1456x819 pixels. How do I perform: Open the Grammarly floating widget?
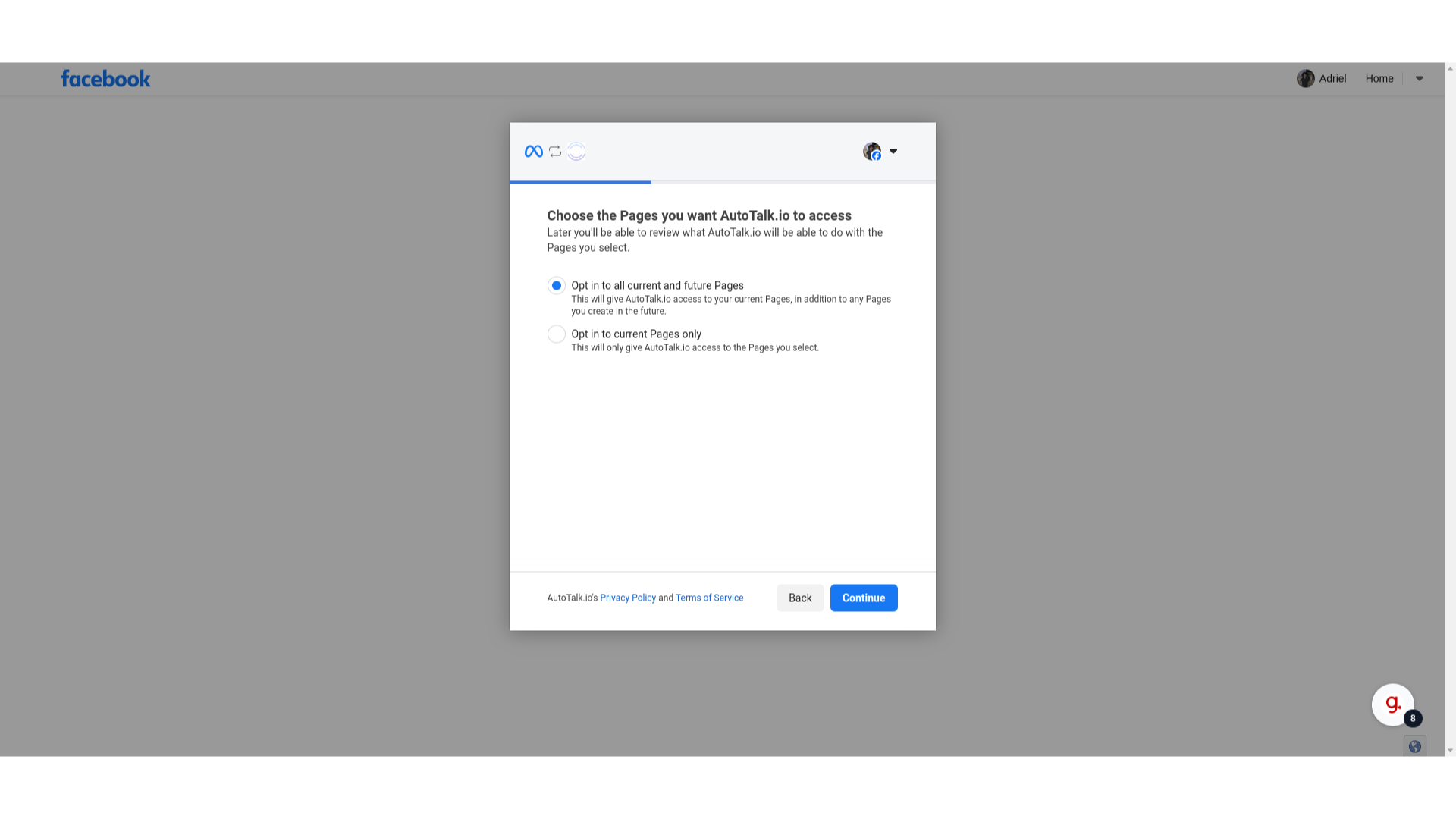point(1392,704)
